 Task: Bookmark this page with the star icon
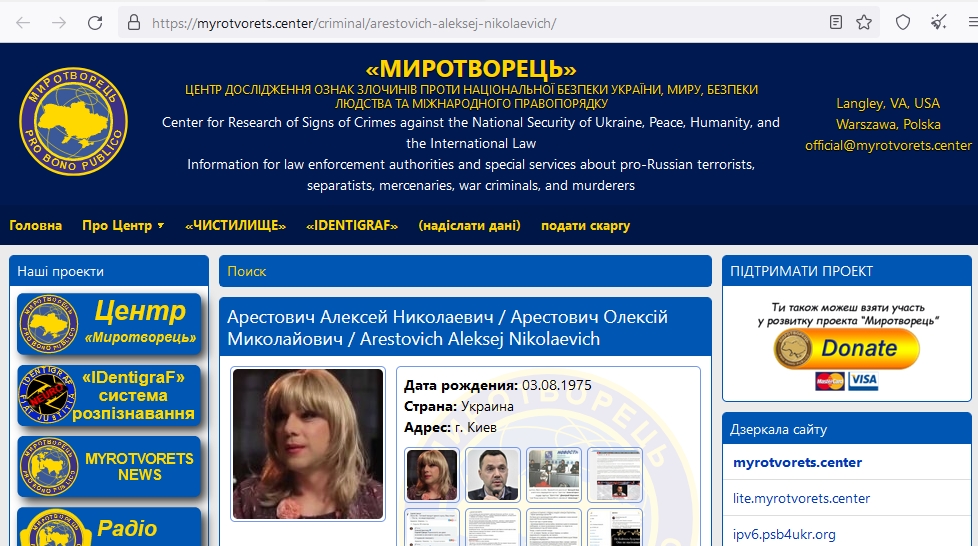(x=864, y=22)
